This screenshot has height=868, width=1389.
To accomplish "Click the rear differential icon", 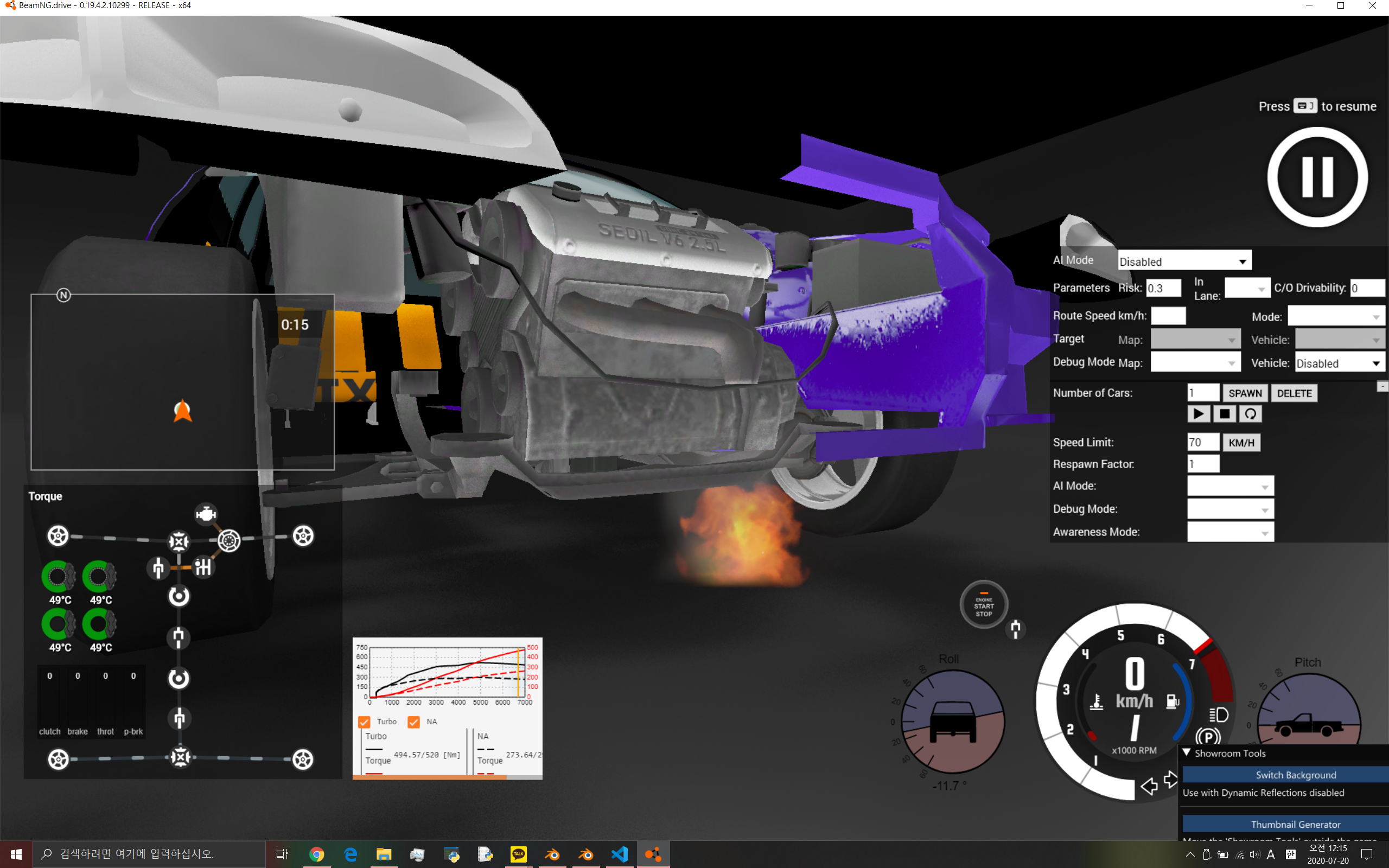I will (181, 757).
